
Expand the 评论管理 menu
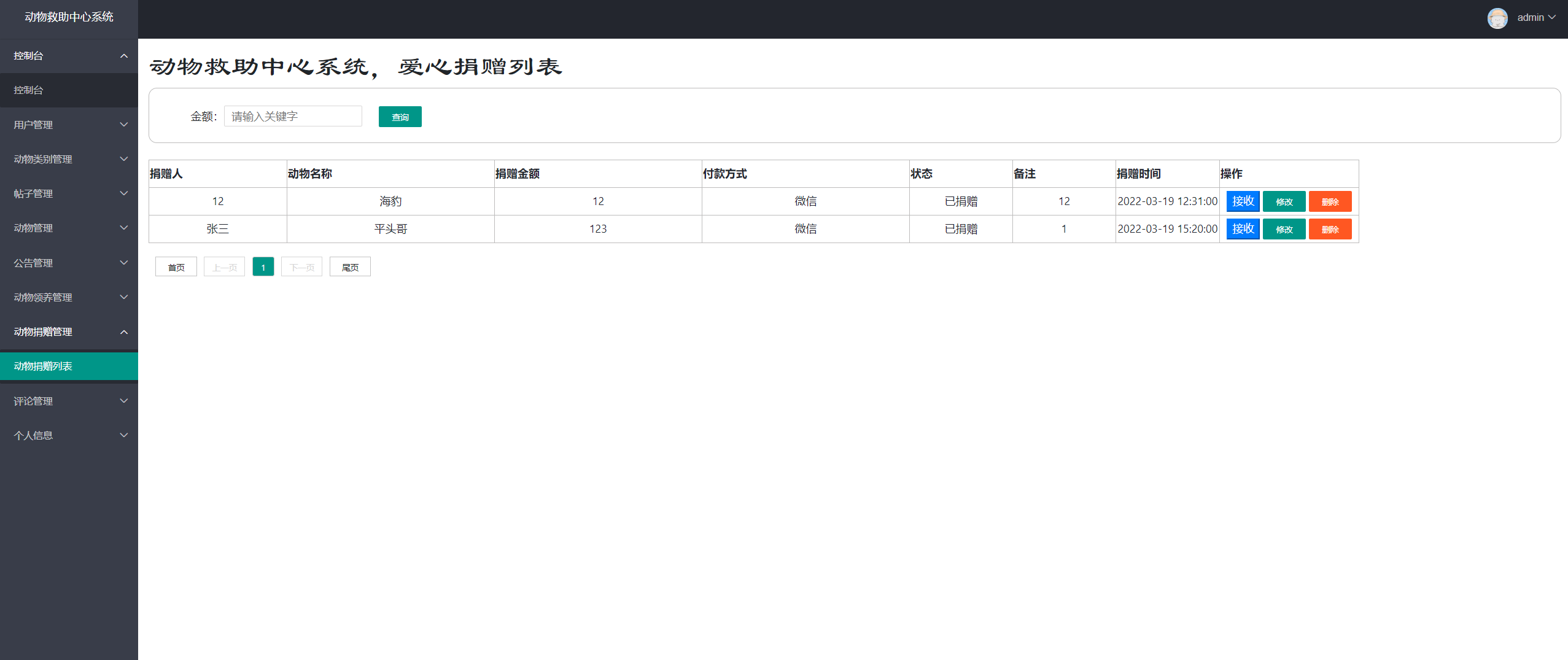coord(69,401)
